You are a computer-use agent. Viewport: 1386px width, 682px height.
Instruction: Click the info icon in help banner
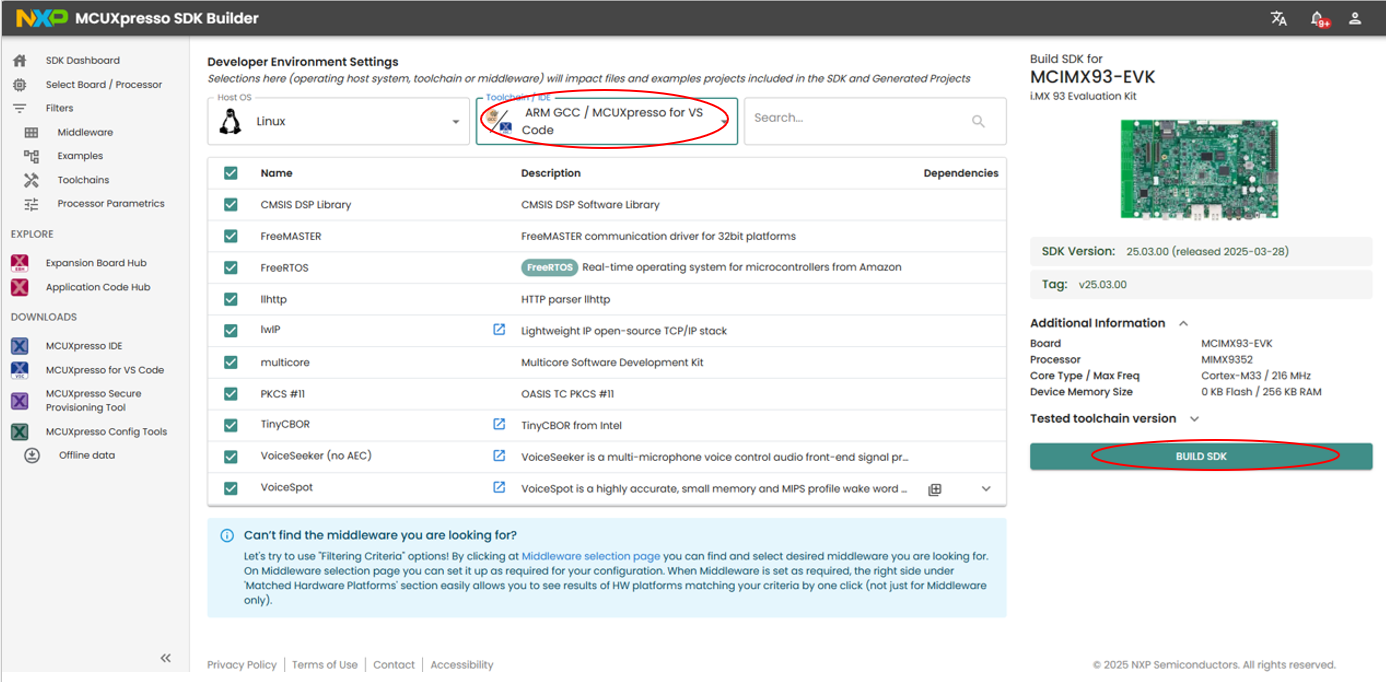pos(226,535)
